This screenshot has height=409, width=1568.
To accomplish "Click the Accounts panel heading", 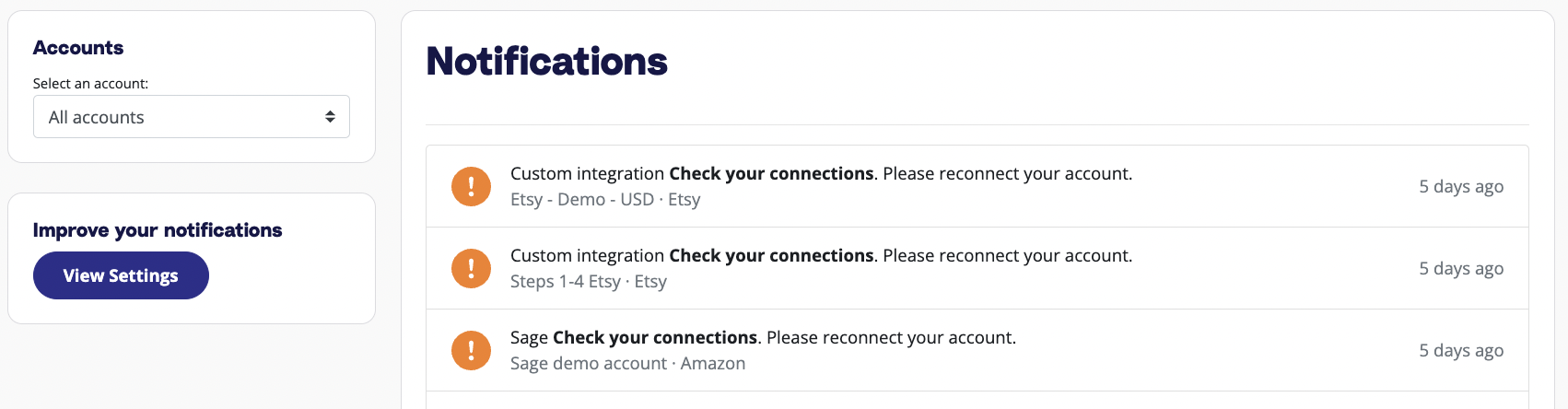I will (x=78, y=48).
